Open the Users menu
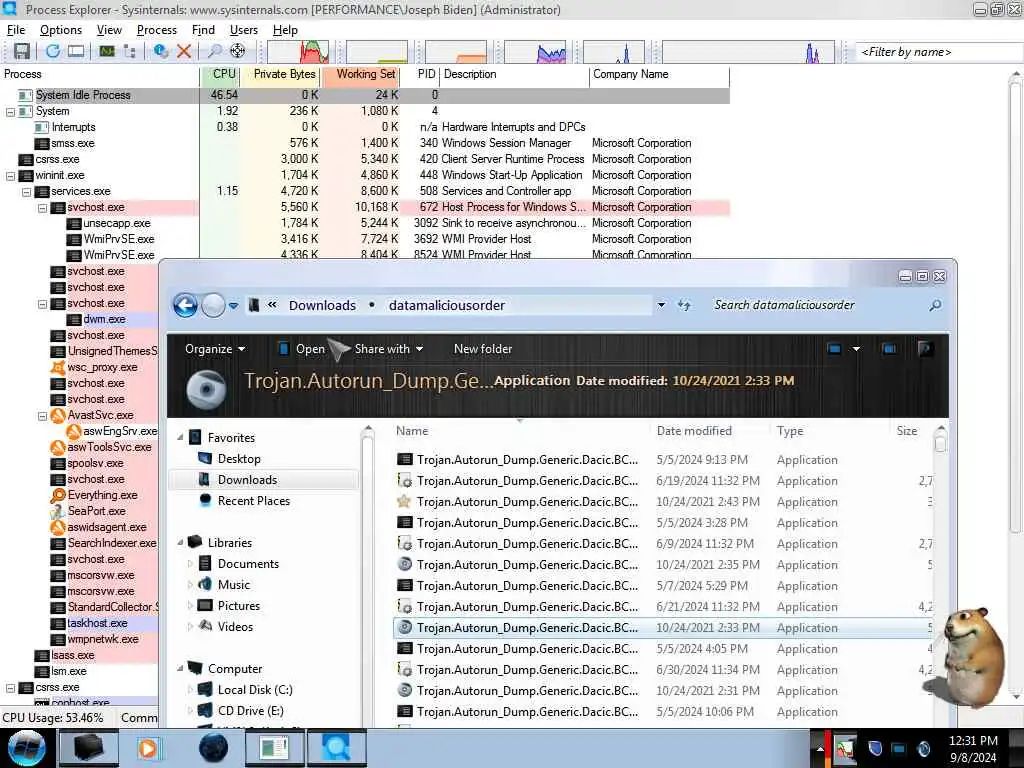 point(244,30)
